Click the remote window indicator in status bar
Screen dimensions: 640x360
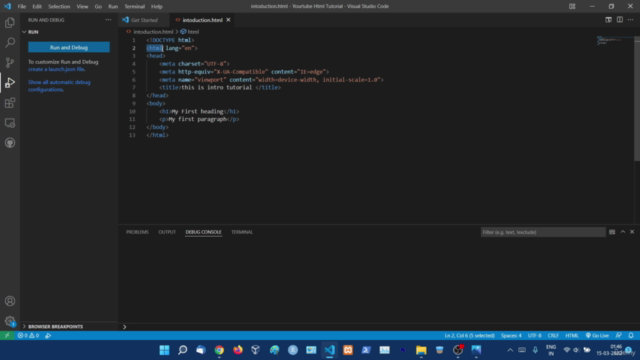click(x=7, y=336)
